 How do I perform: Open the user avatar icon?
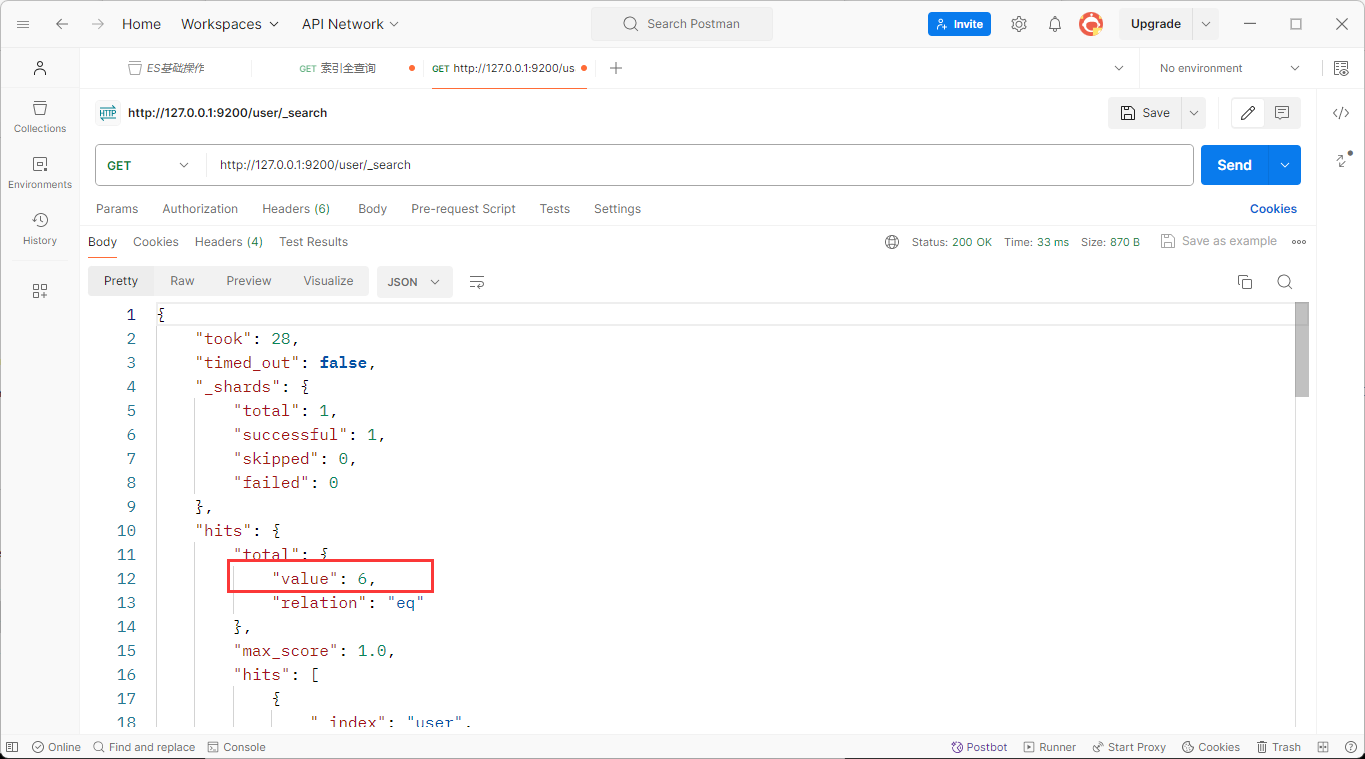point(1091,24)
